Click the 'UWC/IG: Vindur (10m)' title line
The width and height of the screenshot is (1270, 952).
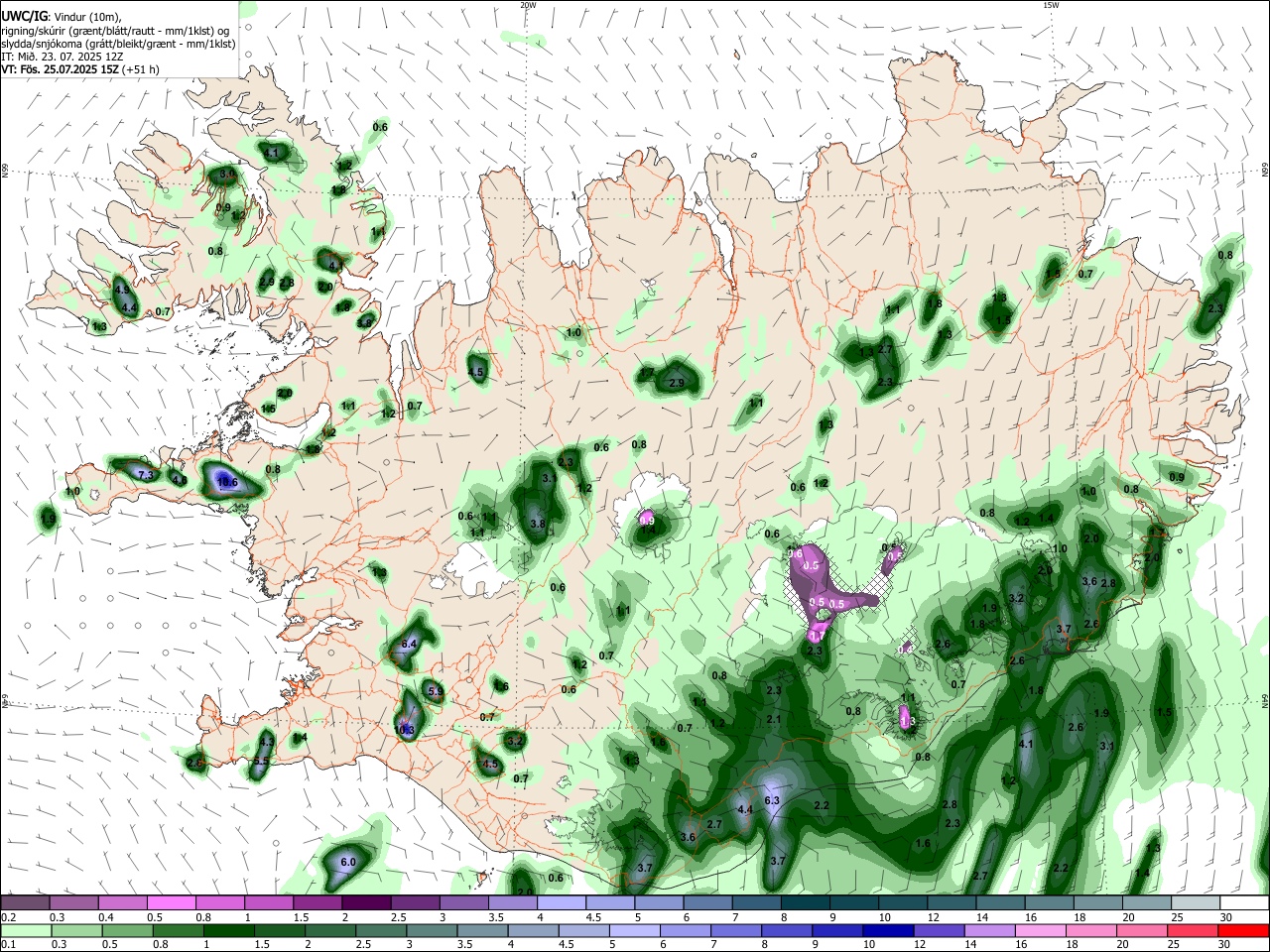[x=62, y=17]
